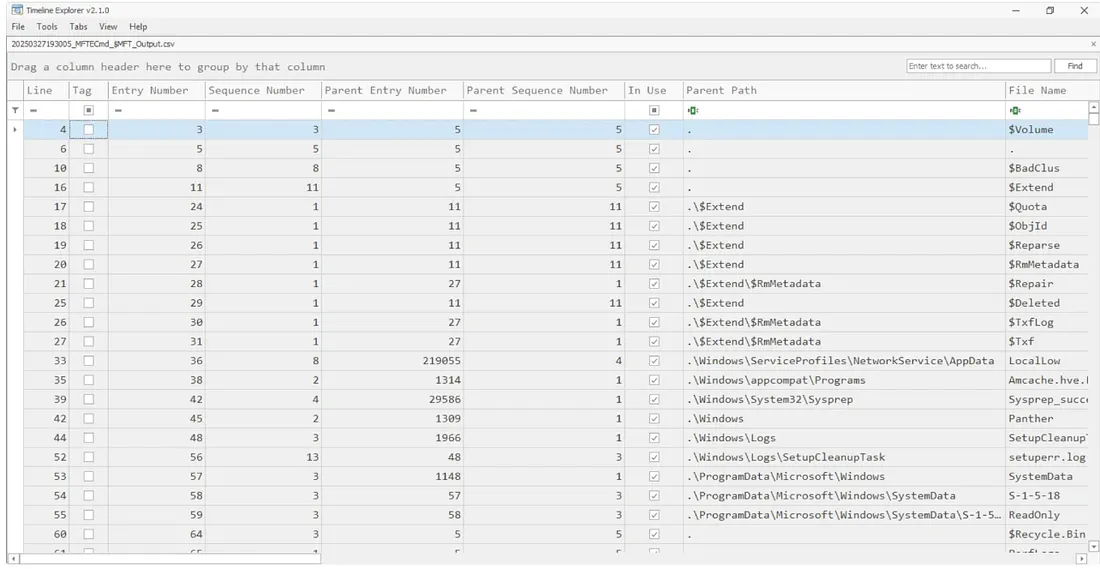Viewport: 1100px width, 569px height.
Task: Open the Tools menu
Action: [47, 27]
